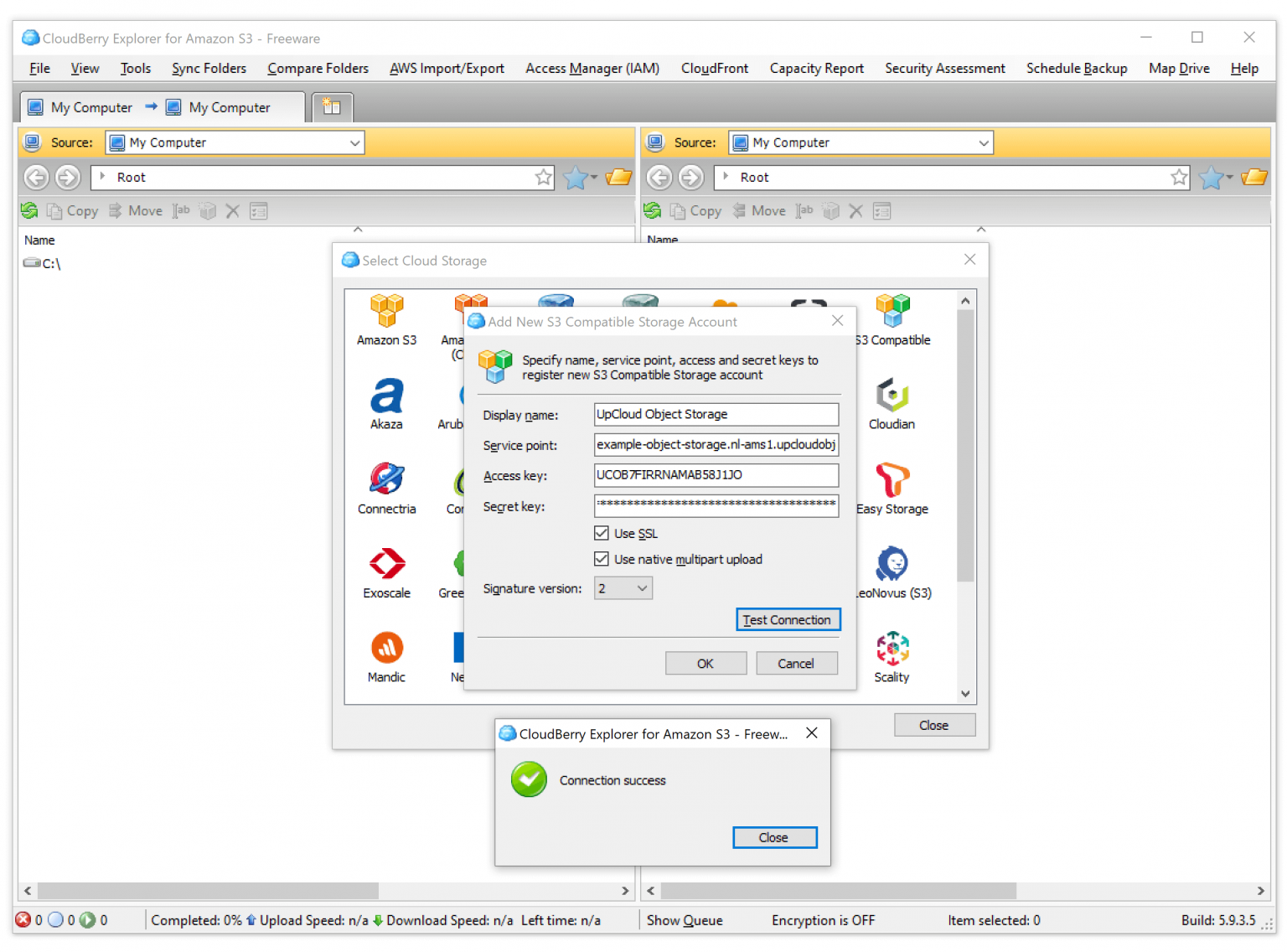This screenshot has width=1287, height=952.
Task: Open the new tab button
Action: click(332, 106)
